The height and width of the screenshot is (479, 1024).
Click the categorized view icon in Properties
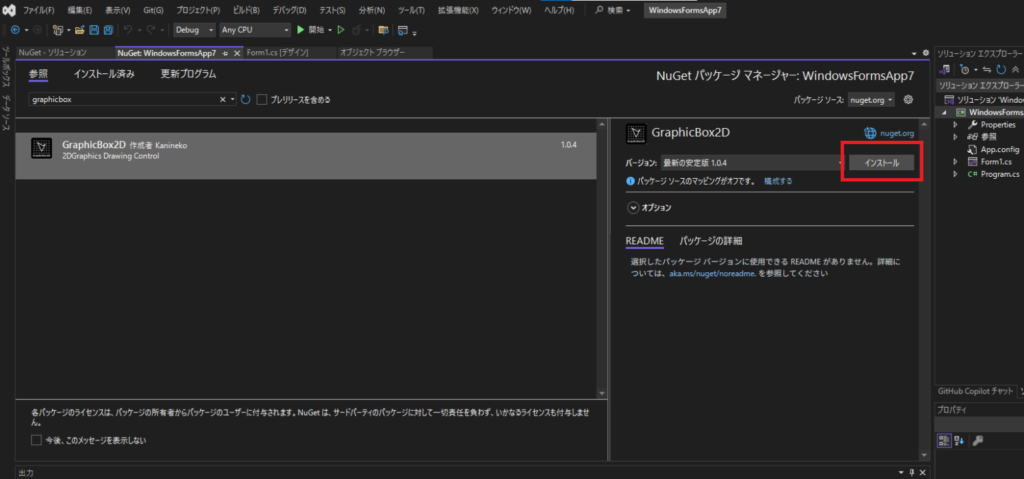pyautogui.click(x=943, y=440)
